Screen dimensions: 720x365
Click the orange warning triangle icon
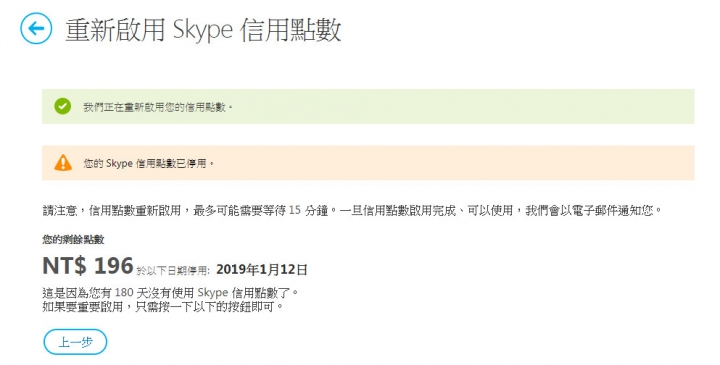coord(63,163)
